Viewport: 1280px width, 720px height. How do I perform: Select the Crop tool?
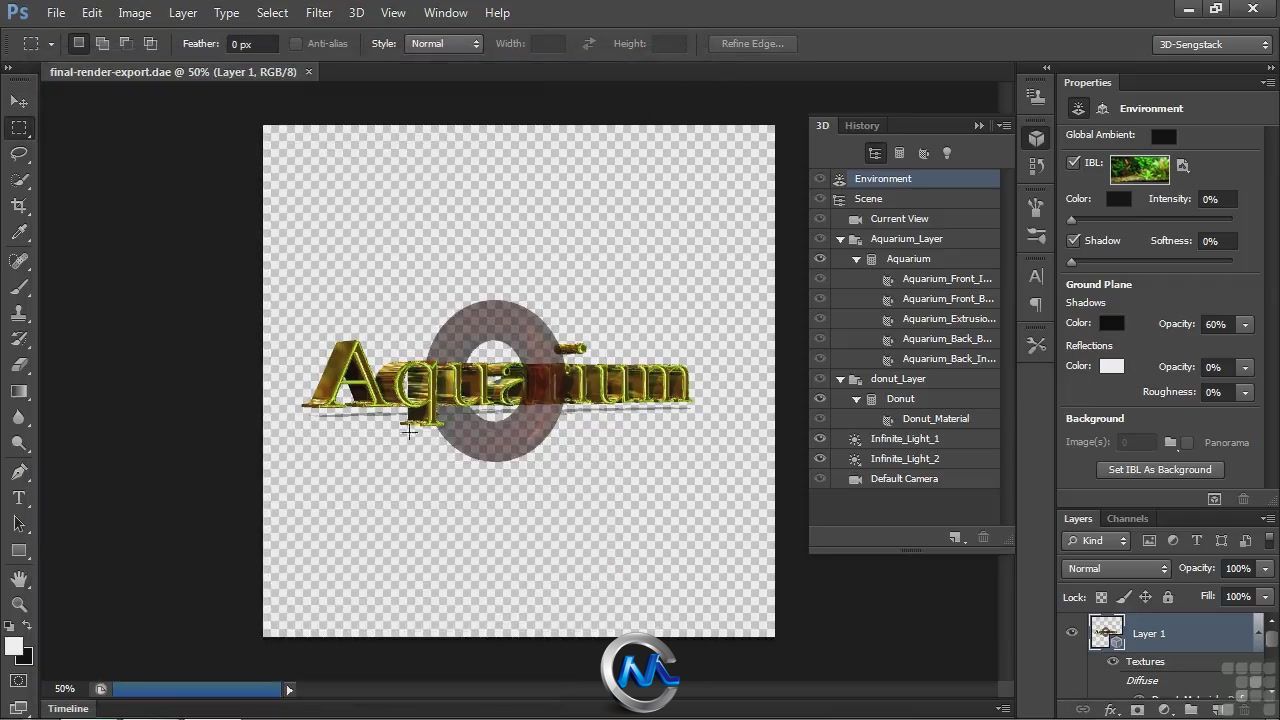19,206
